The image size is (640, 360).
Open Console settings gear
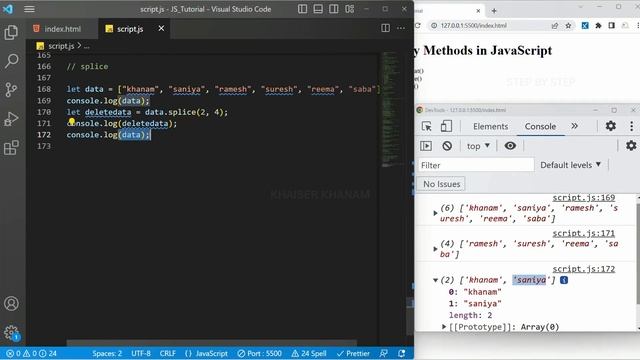tap(631, 145)
